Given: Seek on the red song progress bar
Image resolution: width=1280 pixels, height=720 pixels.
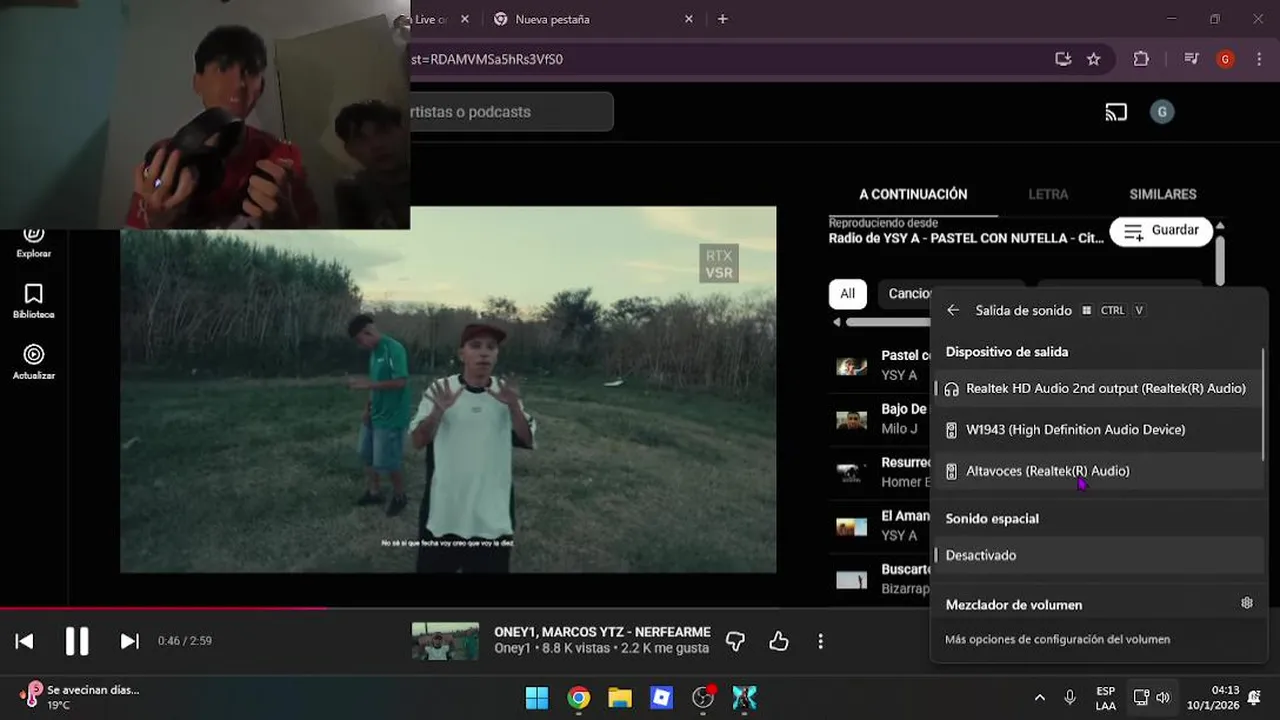Looking at the screenshot, I should coord(163,608).
